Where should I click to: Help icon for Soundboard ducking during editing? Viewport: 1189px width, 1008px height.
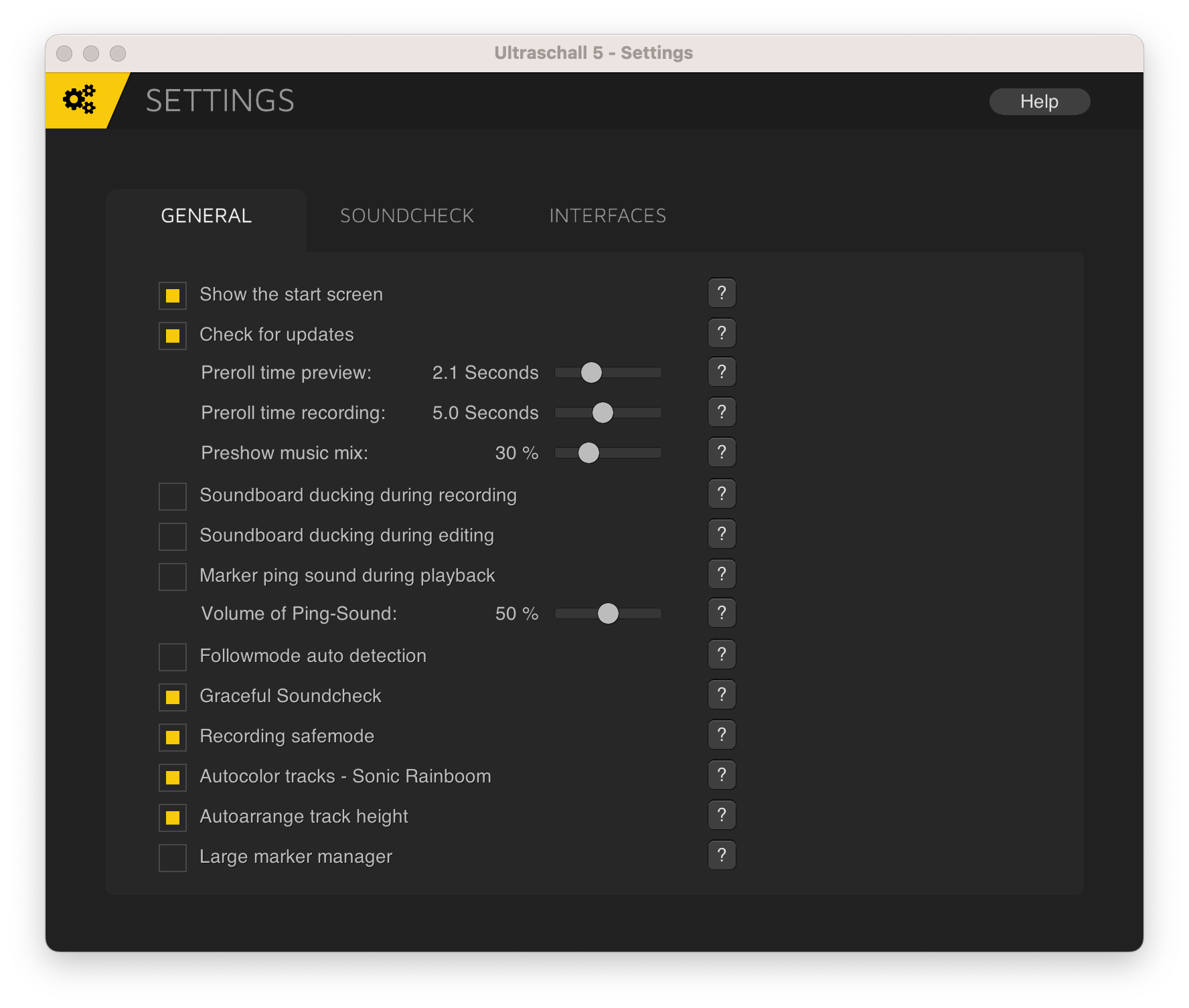pyautogui.click(x=722, y=534)
